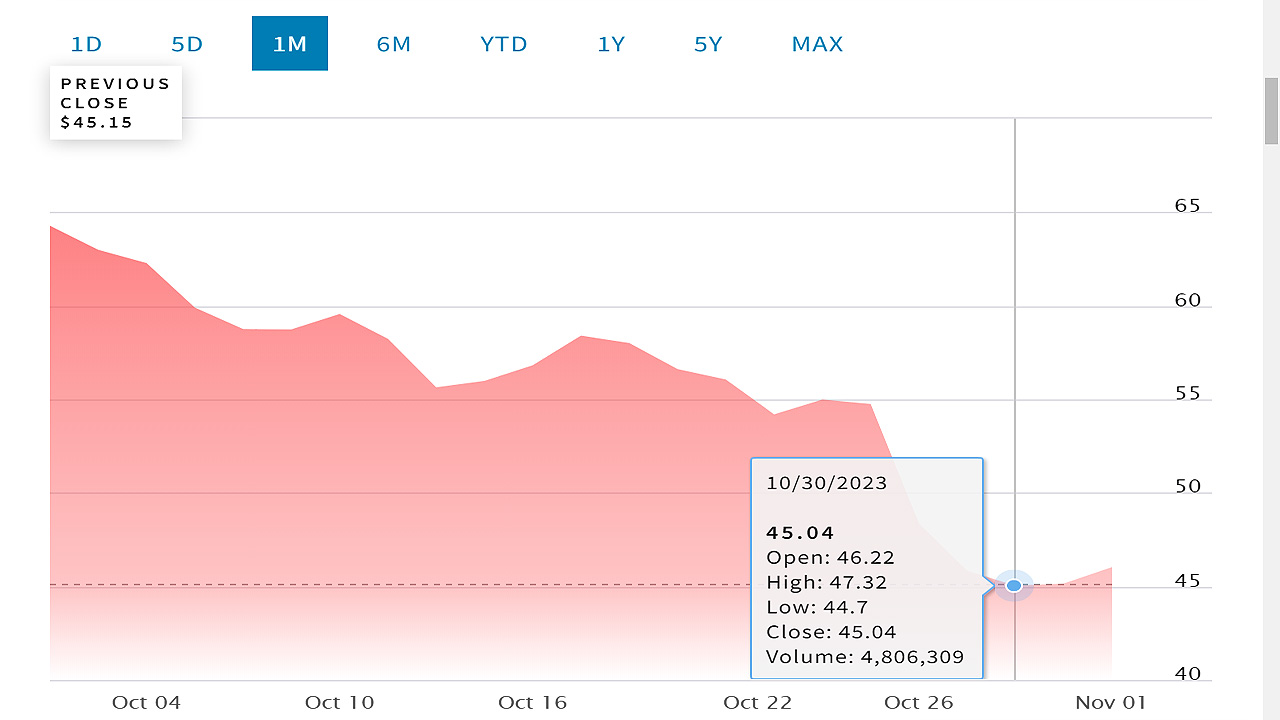Image resolution: width=1280 pixels, height=720 pixels.
Task: Switch to the 5D chart view
Action: click(186, 43)
